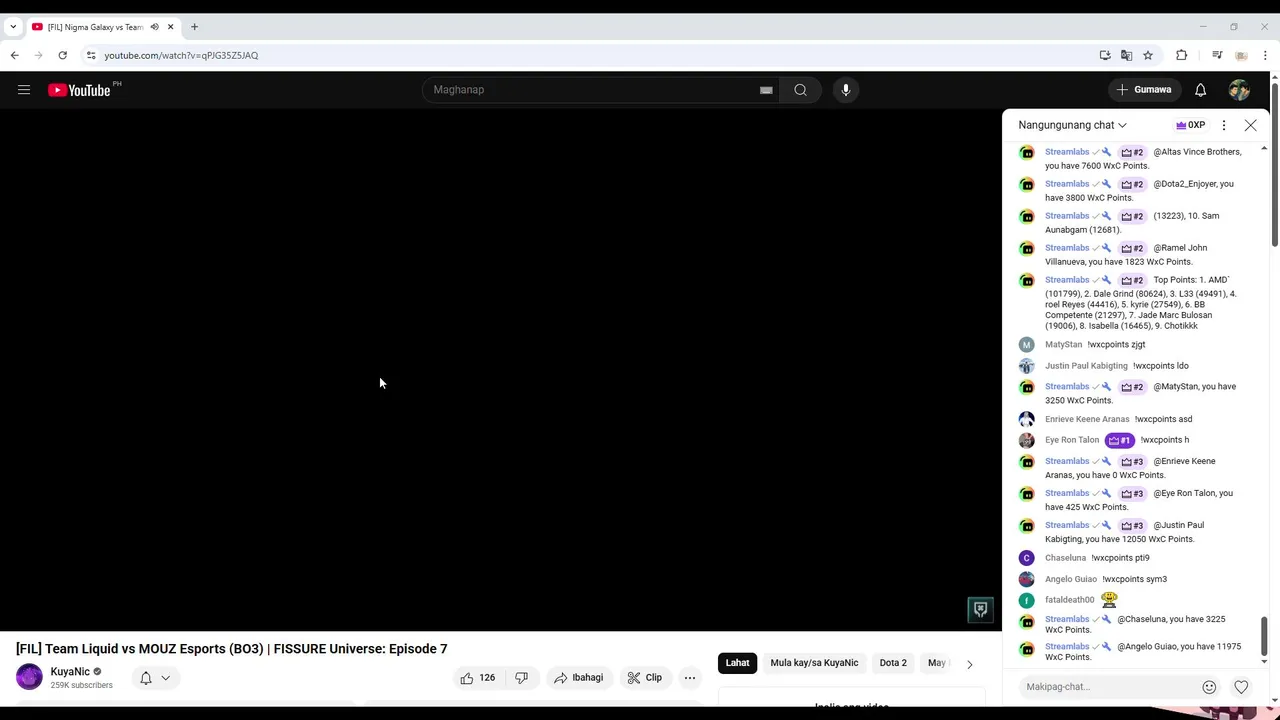
Task: Open the KuyaNic channel avatar
Action: tap(30, 677)
